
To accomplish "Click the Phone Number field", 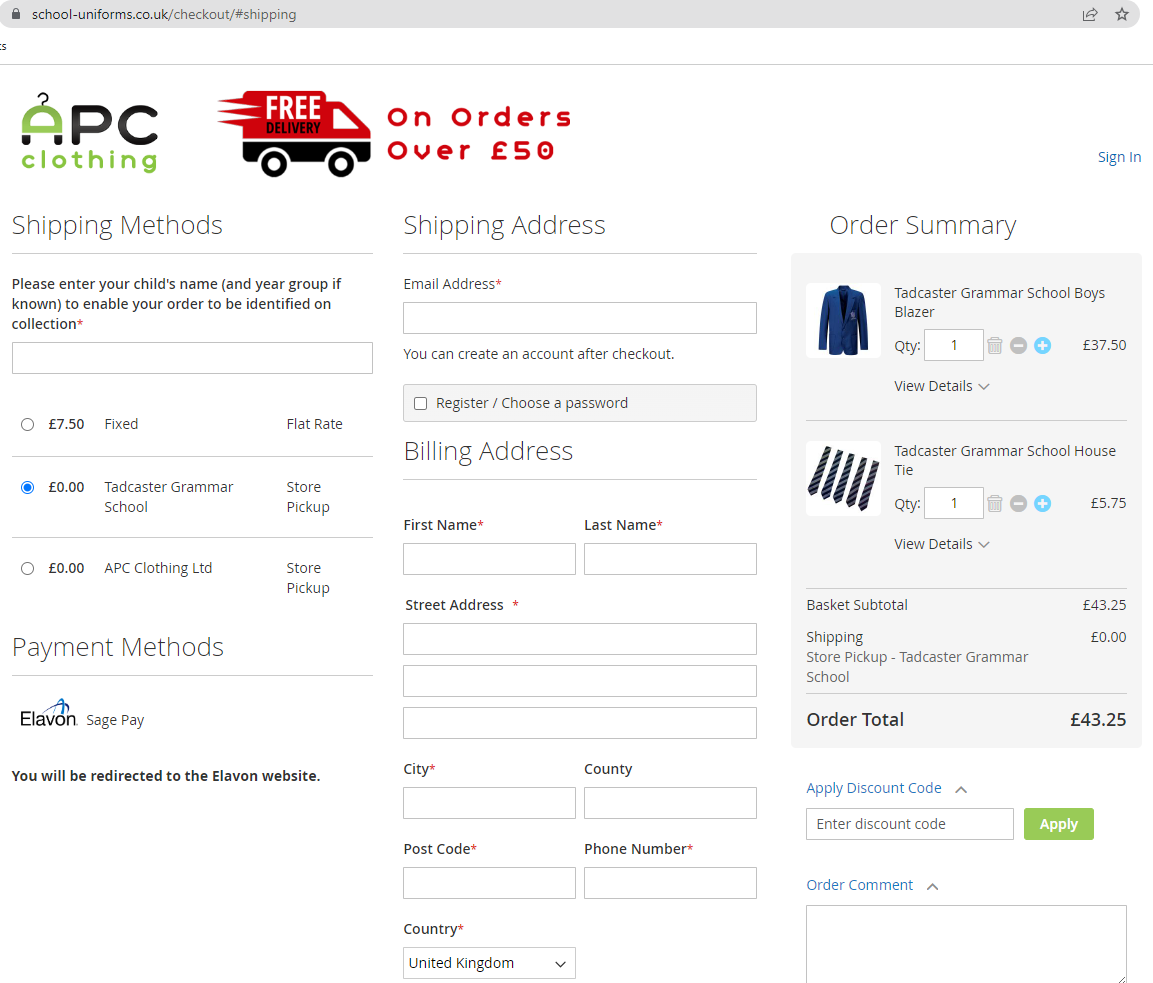I will [670, 883].
